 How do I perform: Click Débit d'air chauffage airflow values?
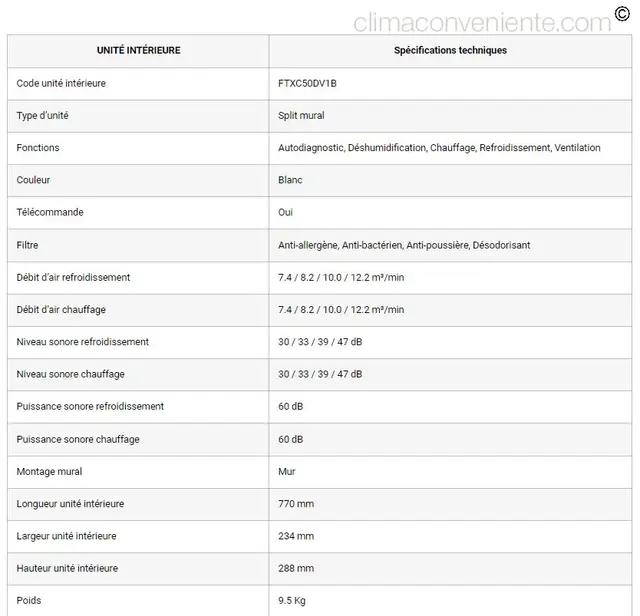click(x=341, y=309)
